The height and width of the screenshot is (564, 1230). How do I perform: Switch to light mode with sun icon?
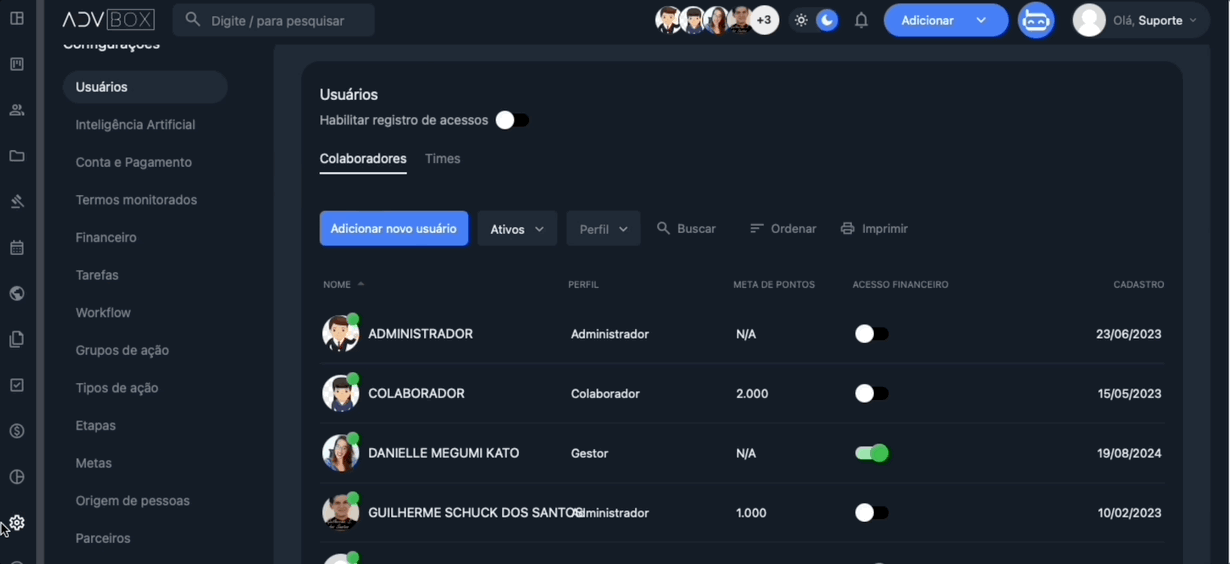[801, 20]
